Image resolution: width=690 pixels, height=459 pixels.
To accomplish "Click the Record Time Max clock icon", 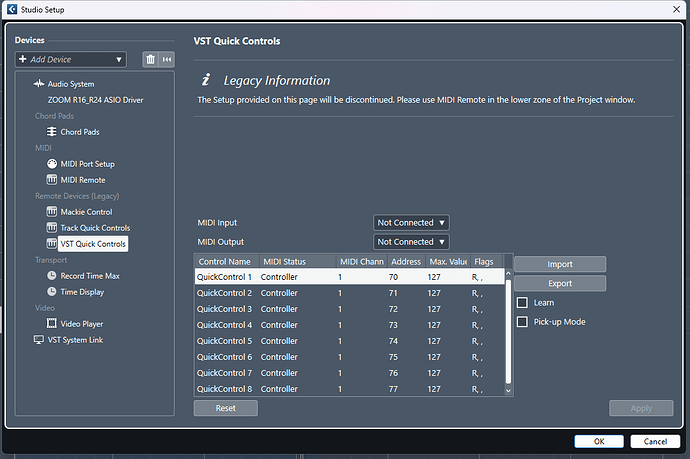I will tap(52, 275).
